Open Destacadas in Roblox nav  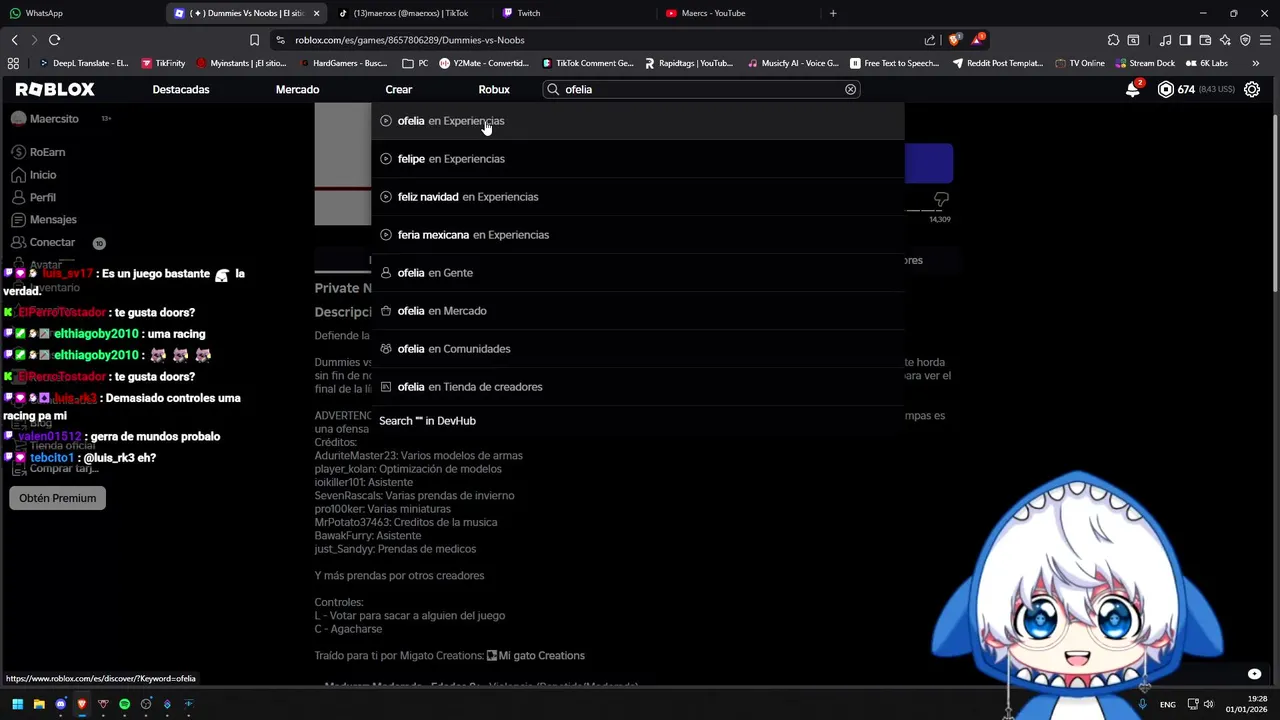tap(181, 89)
